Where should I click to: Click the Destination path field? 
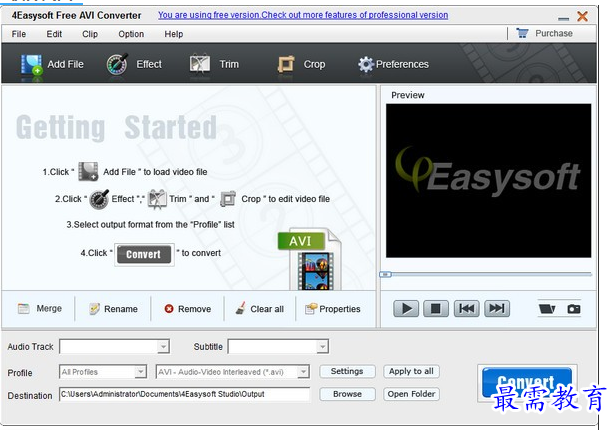pyautogui.click(x=184, y=394)
